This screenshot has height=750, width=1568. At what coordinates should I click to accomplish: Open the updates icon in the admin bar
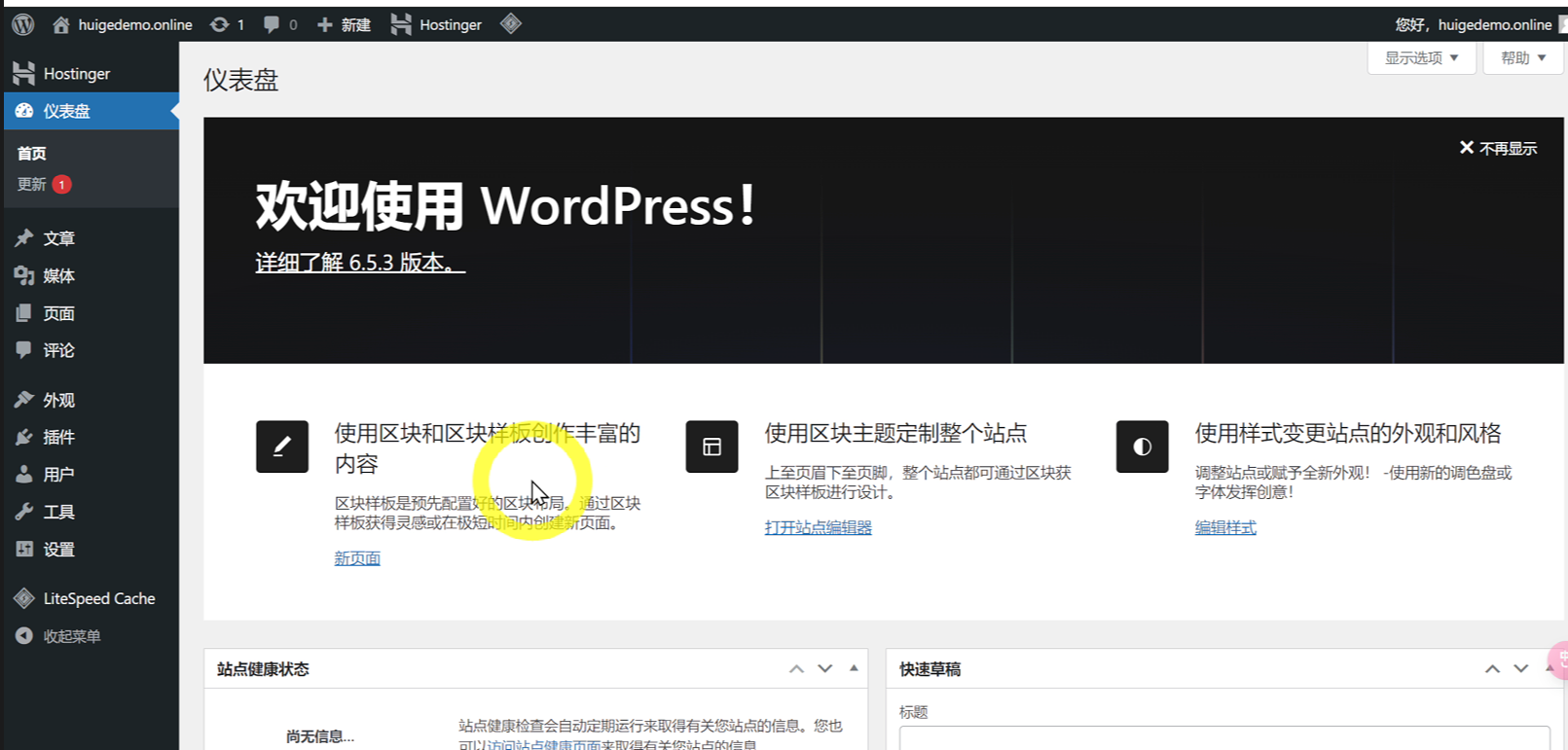(228, 24)
